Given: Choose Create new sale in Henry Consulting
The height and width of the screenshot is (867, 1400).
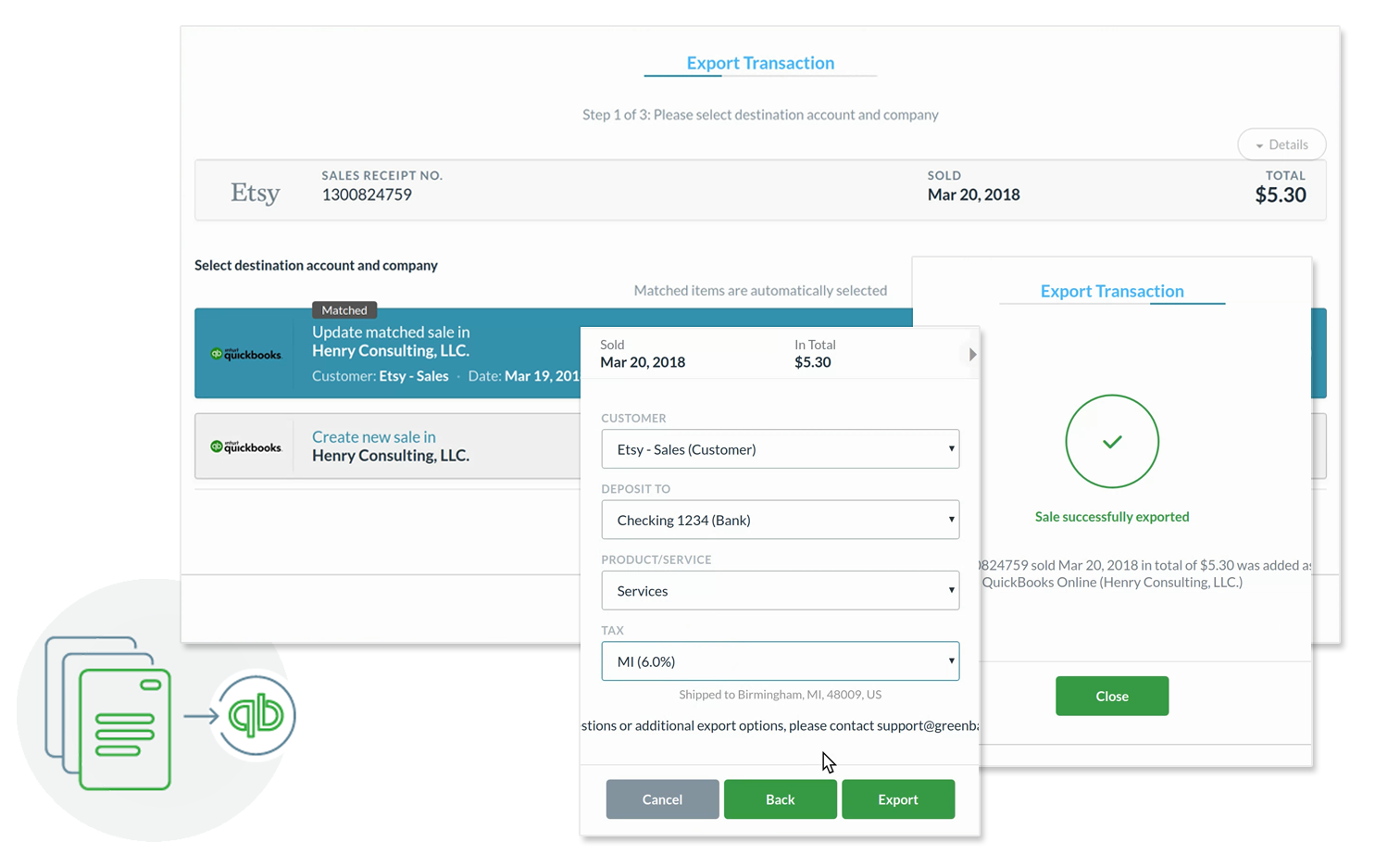Looking at the screenshot, I should click(390, 446).
